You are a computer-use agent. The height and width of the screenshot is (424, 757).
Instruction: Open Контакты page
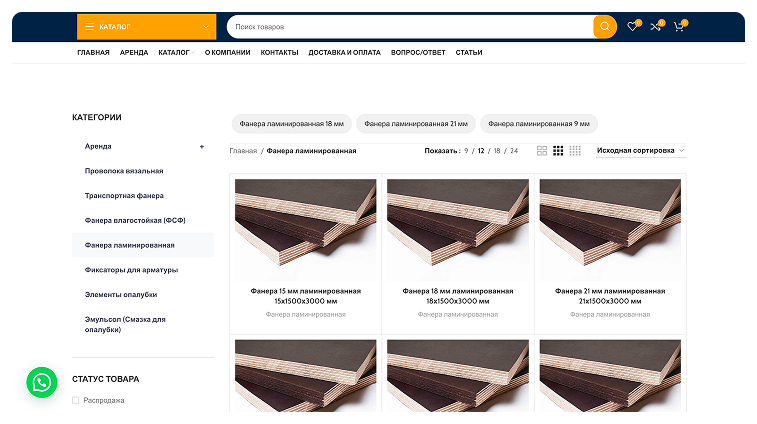pos(280,53)
